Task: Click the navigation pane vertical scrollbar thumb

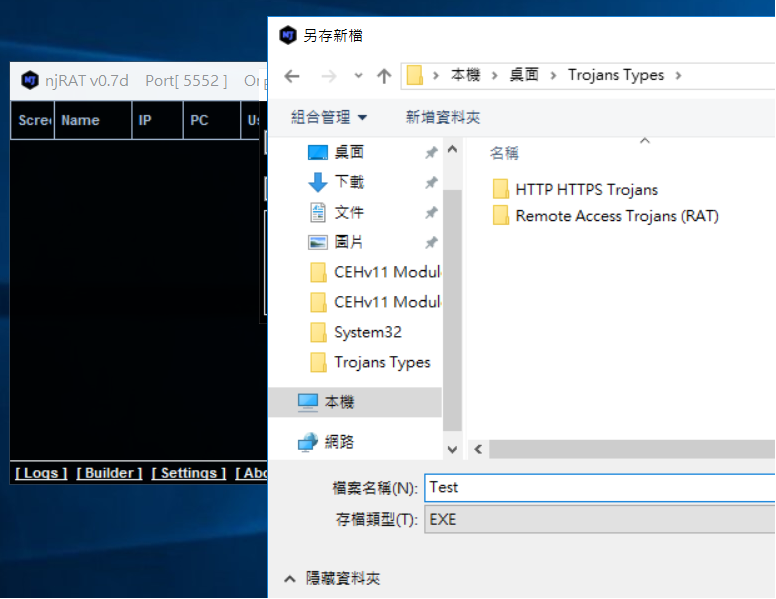Action: [x=452, y=310]
